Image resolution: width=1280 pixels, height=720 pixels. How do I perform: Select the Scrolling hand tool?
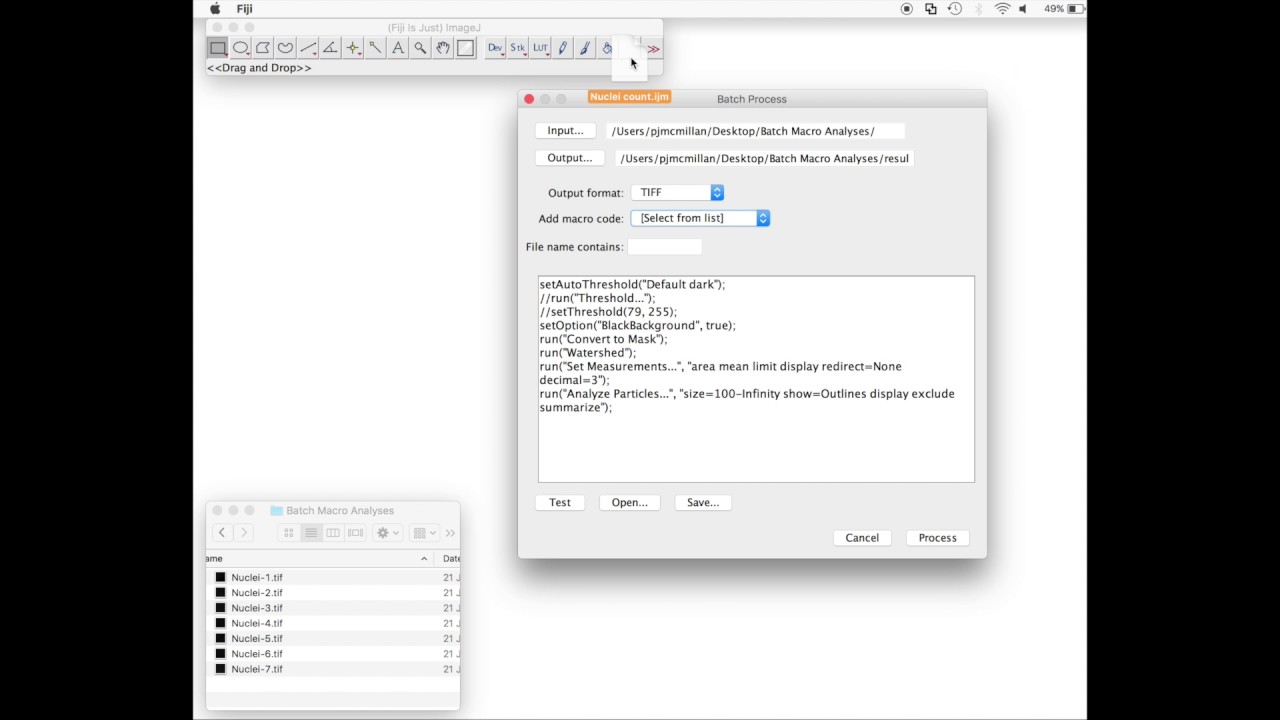pyautogui.click(x=443, y=48)
